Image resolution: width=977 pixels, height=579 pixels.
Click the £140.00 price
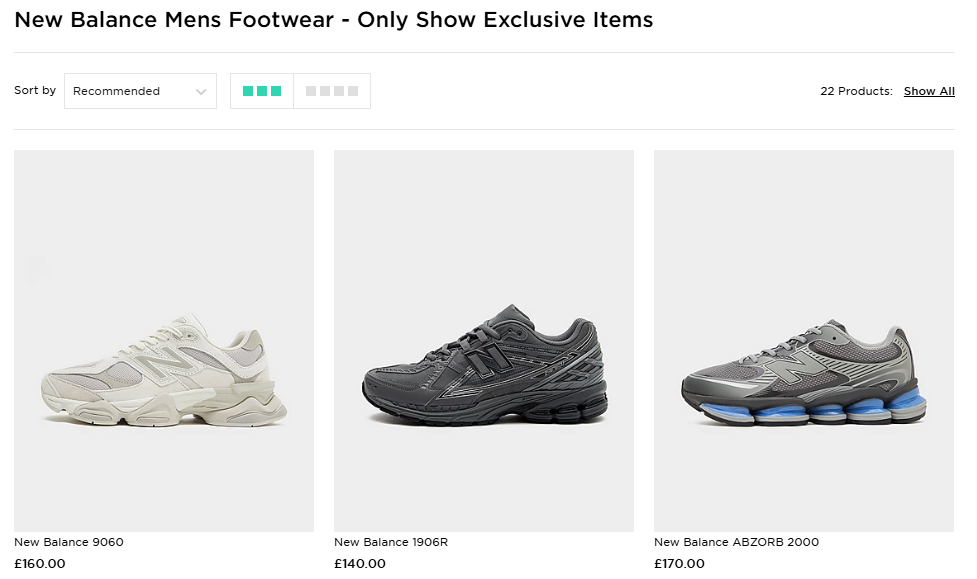click(x=360, y=563)
